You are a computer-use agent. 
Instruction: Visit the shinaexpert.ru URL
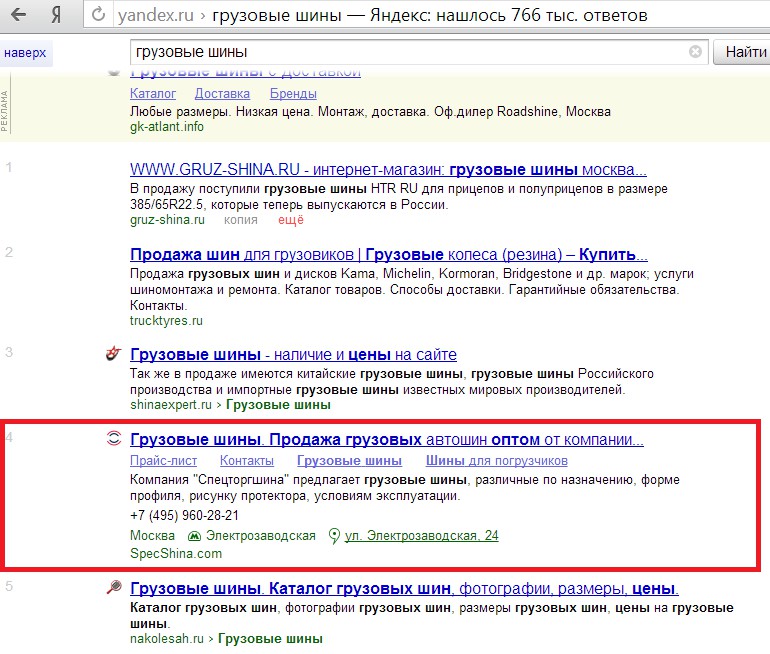click(x=170, y=405)
